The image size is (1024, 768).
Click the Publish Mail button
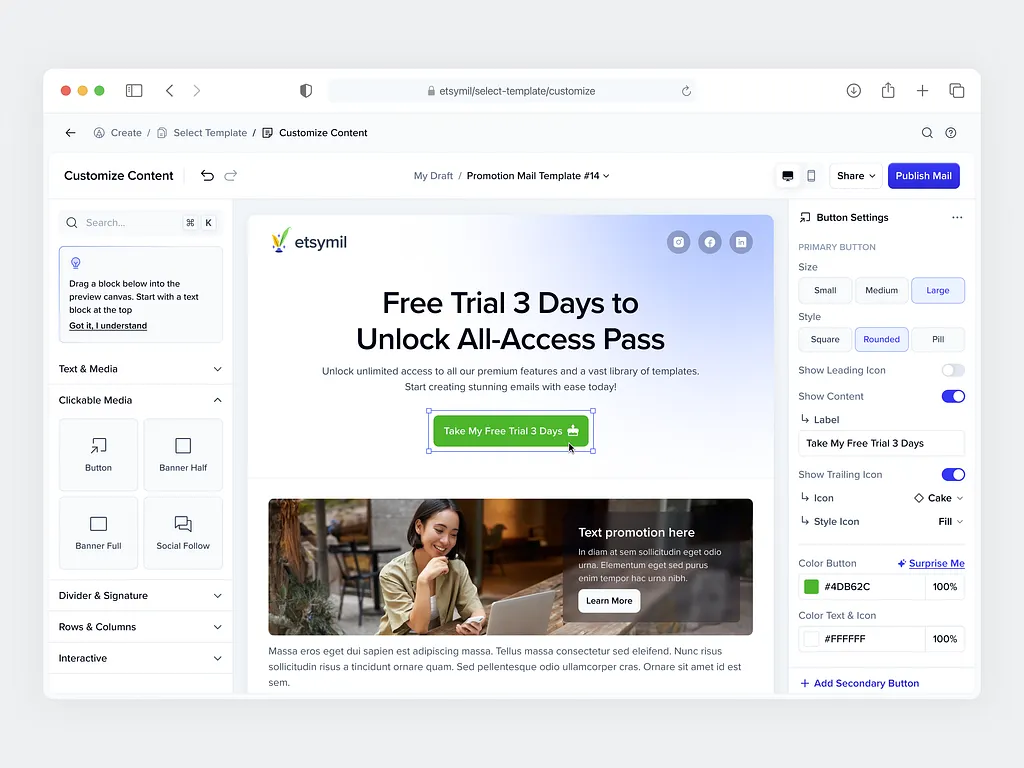[923, 176]
